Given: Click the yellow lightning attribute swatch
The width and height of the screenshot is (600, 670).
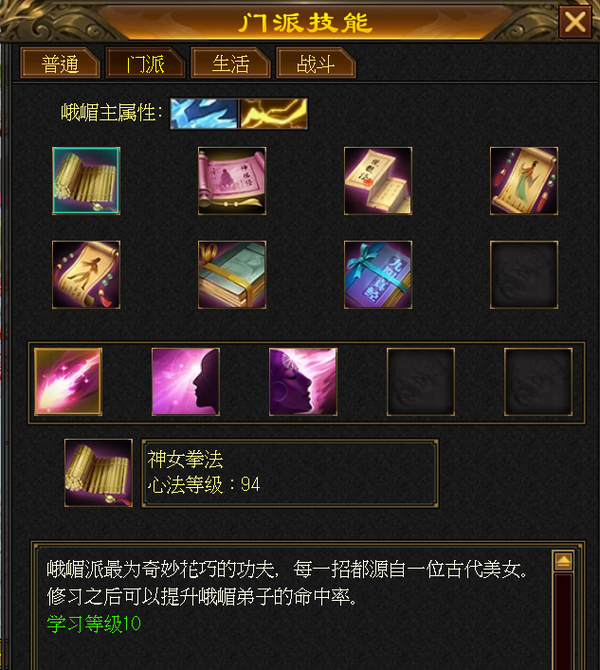Looking at the screenshot, I should [x=274, y=114].
